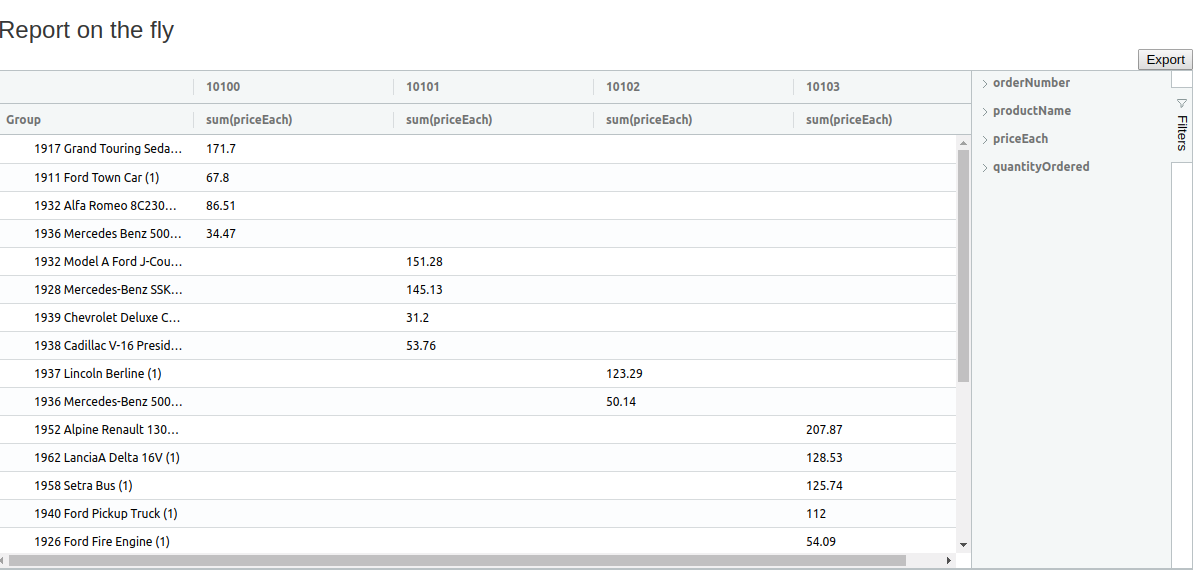1195x579 pixels.
Task: Open the Filters side tab
Action: [1181, 124]
